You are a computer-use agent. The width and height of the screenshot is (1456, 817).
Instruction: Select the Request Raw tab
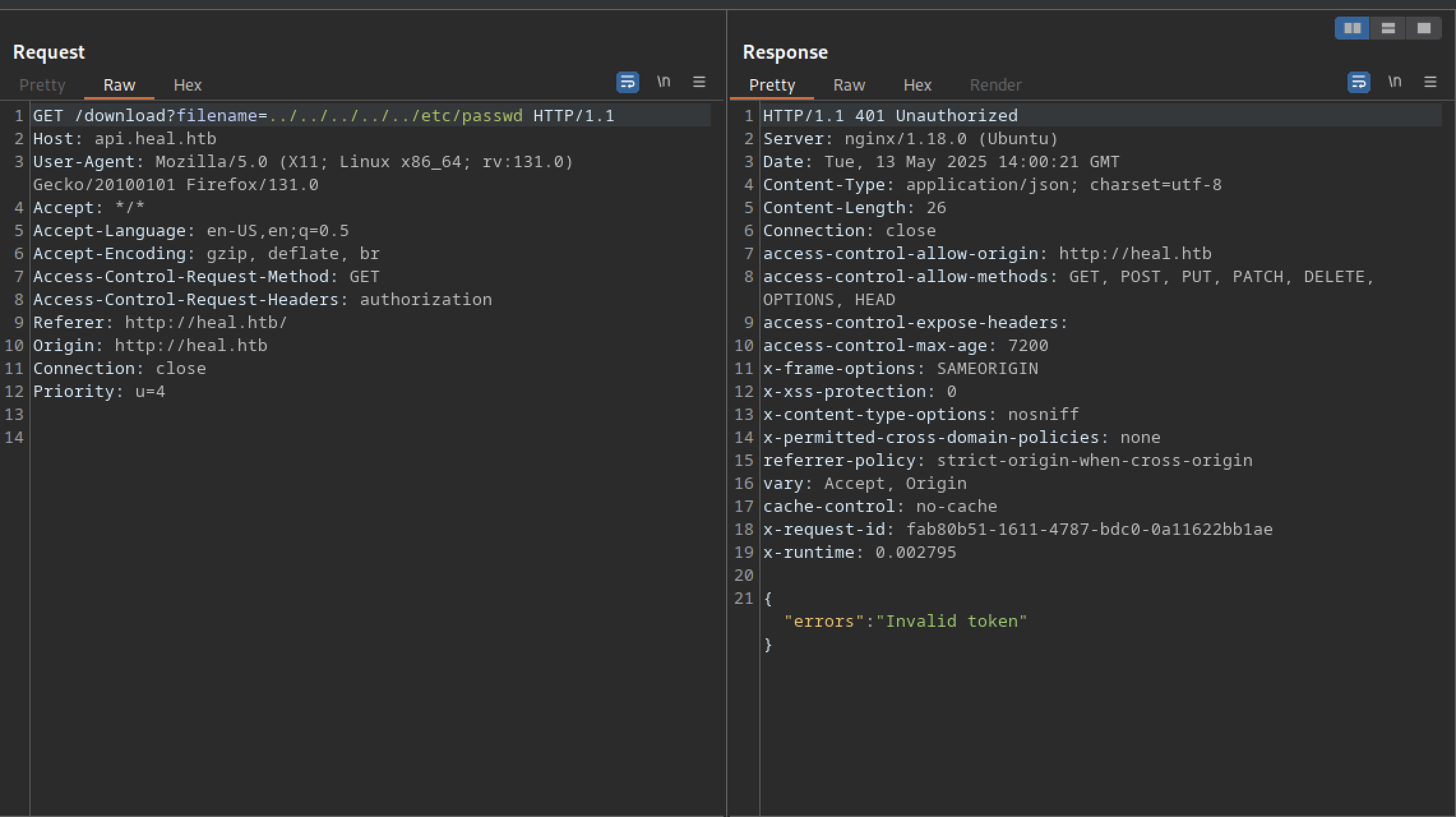(x=119, y=85)
